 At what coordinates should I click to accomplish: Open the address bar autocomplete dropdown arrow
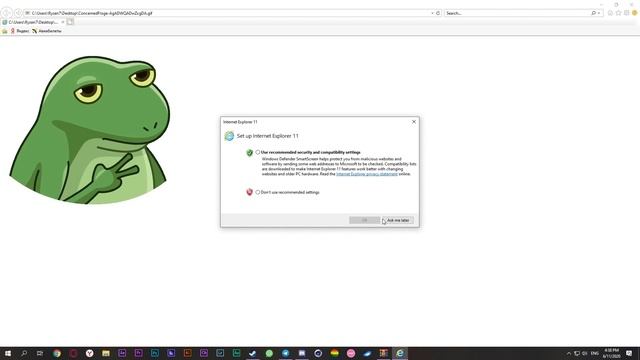point(432,13)
